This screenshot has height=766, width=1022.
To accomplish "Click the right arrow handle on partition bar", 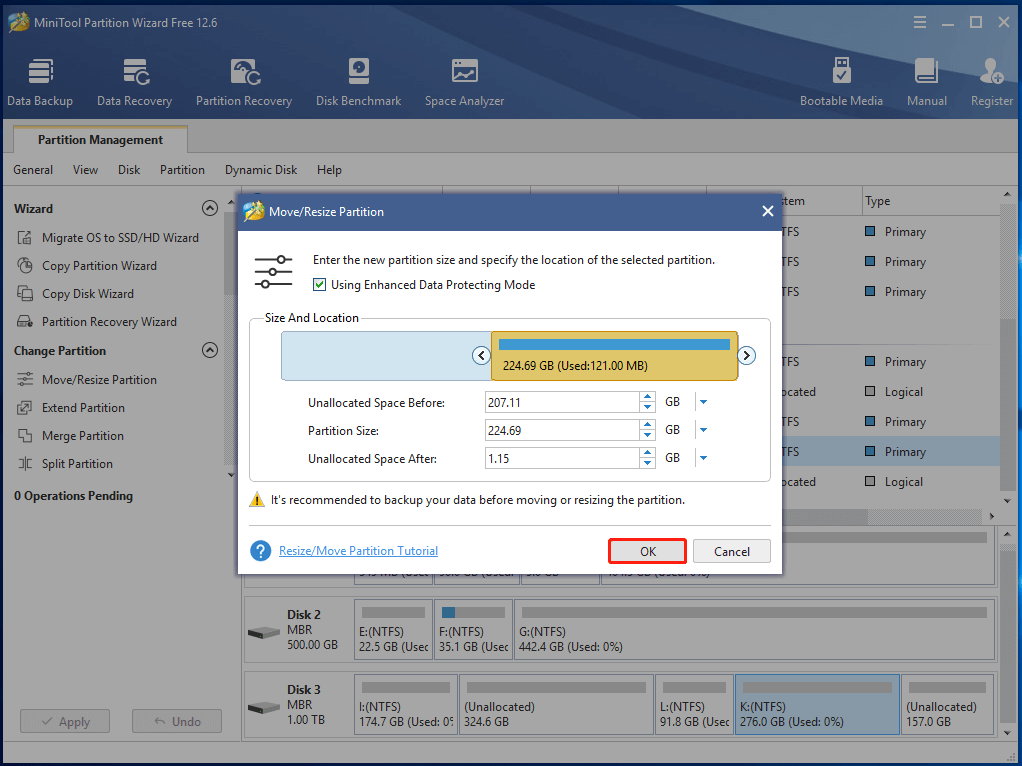I will pyautogui.click(x=746, y=355).
